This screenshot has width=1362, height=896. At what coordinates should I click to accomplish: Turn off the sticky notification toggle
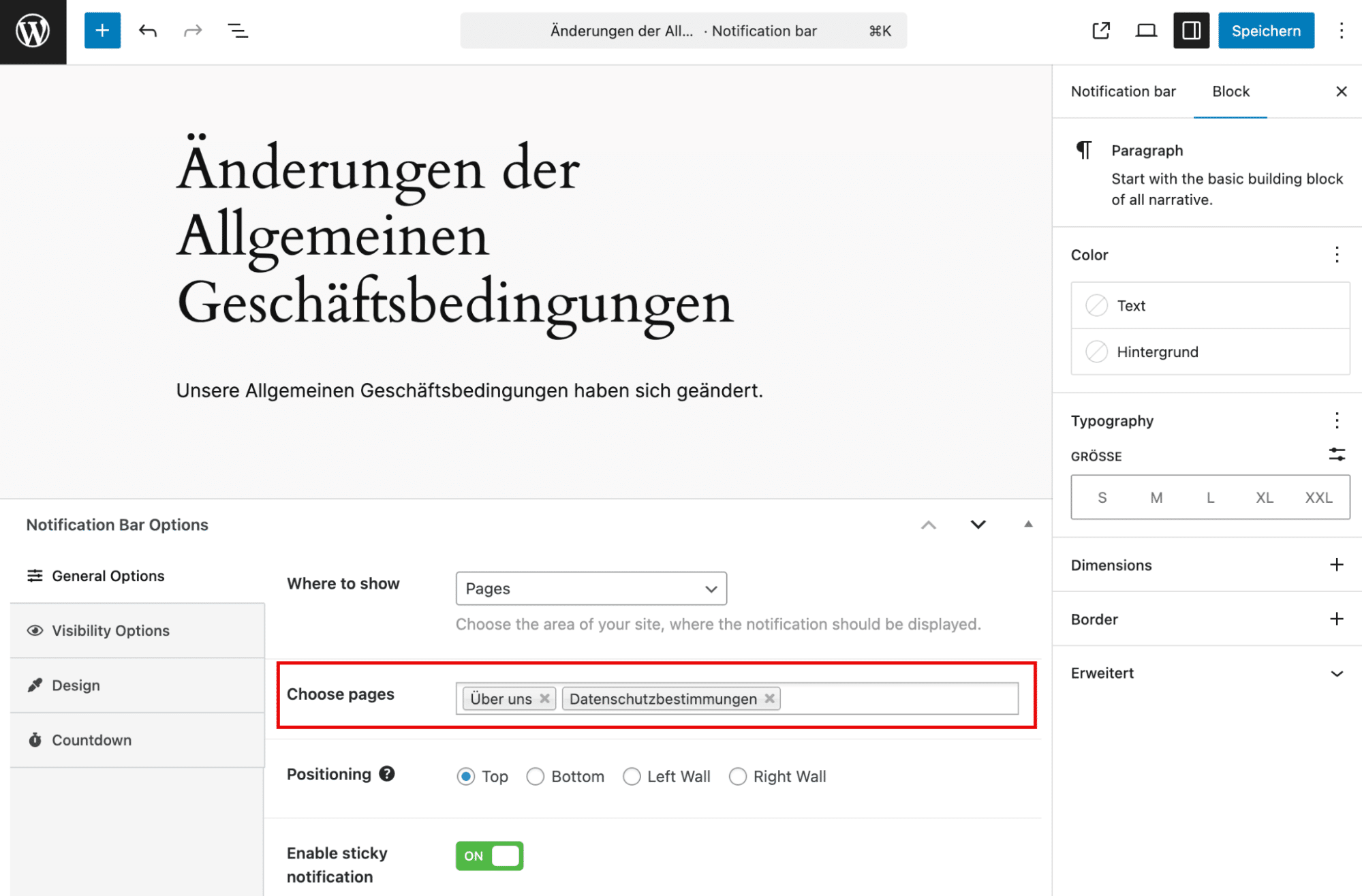click(489, 856)
